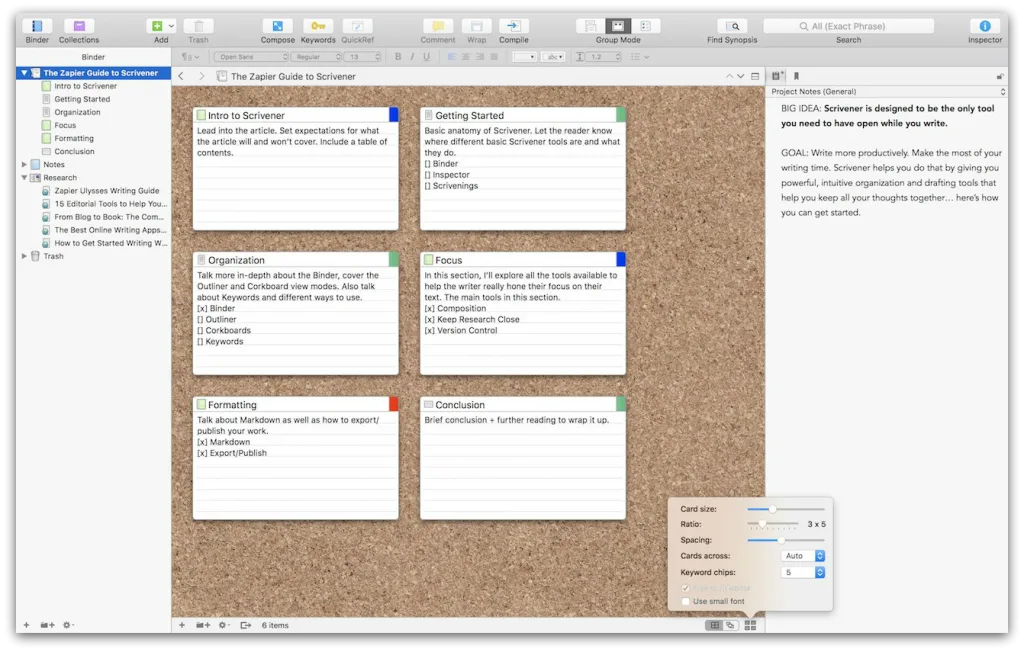
Task: Click the Trash toolbar icon
Action: click(x=199, y=26)
